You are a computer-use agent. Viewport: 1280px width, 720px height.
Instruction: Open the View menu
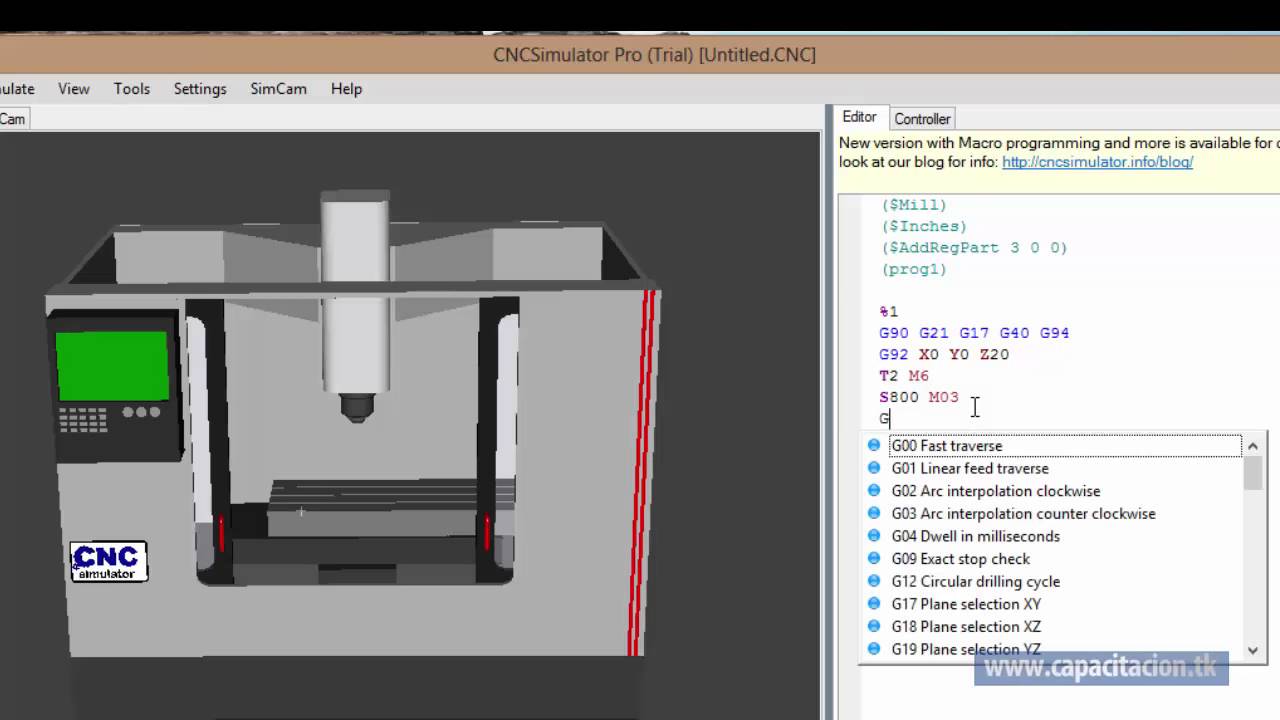[x=73, y=88]
